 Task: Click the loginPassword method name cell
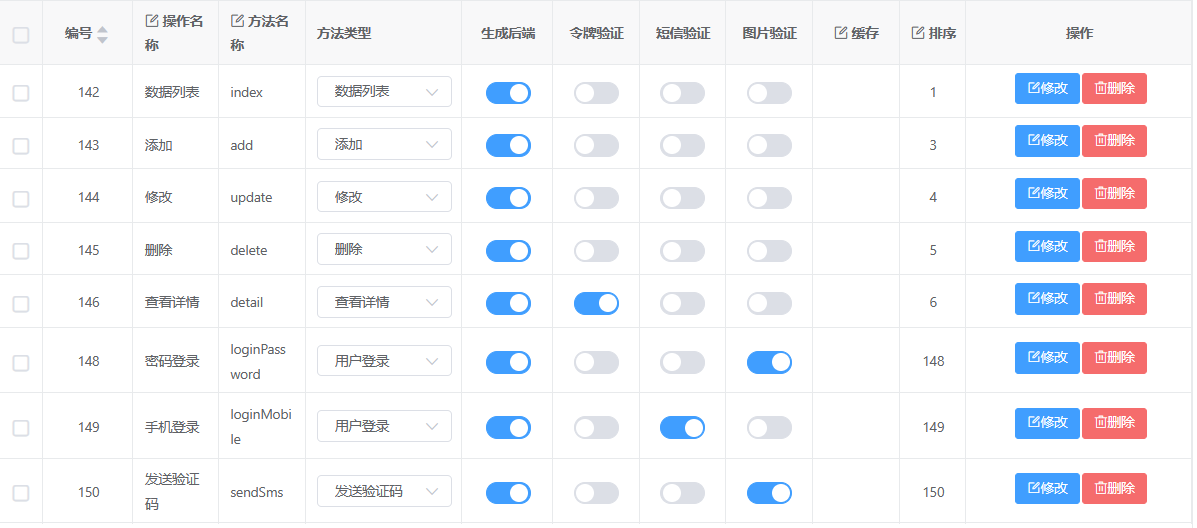258,362
